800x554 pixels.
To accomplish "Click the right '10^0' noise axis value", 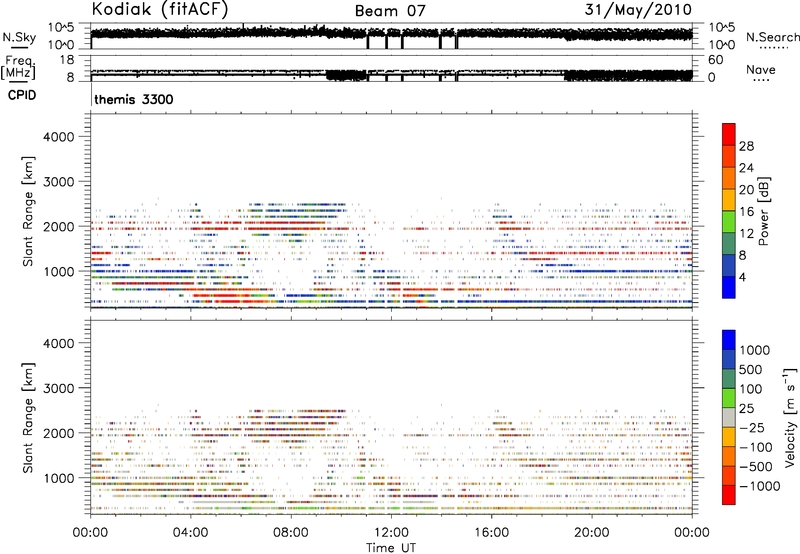I will (722, 45).
